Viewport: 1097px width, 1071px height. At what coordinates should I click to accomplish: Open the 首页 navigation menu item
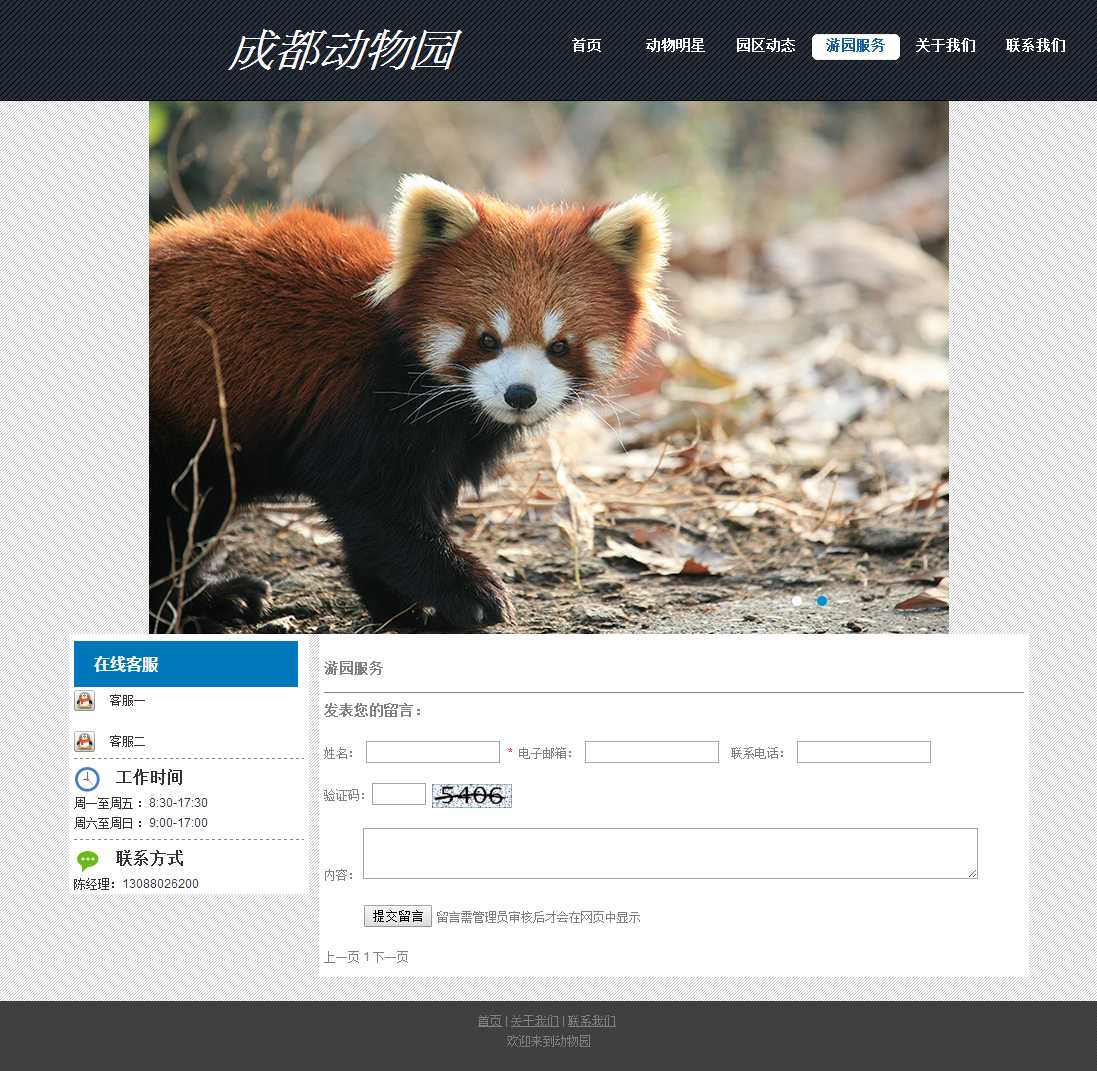(586, 46)
